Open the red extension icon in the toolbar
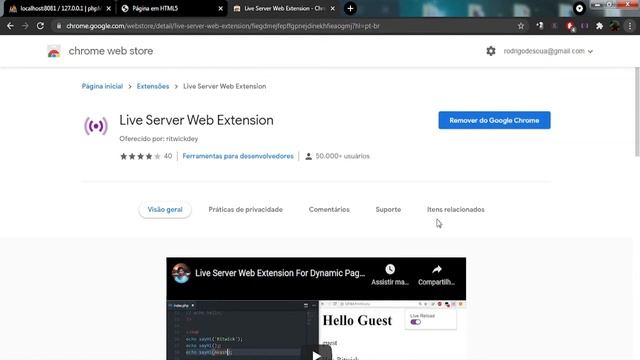640x360 pixels. coord(570,26)
